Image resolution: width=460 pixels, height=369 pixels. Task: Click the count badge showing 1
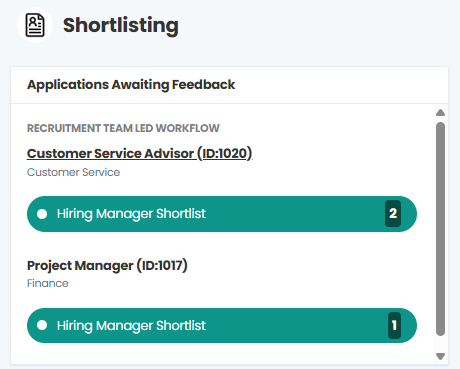point(394,325)
